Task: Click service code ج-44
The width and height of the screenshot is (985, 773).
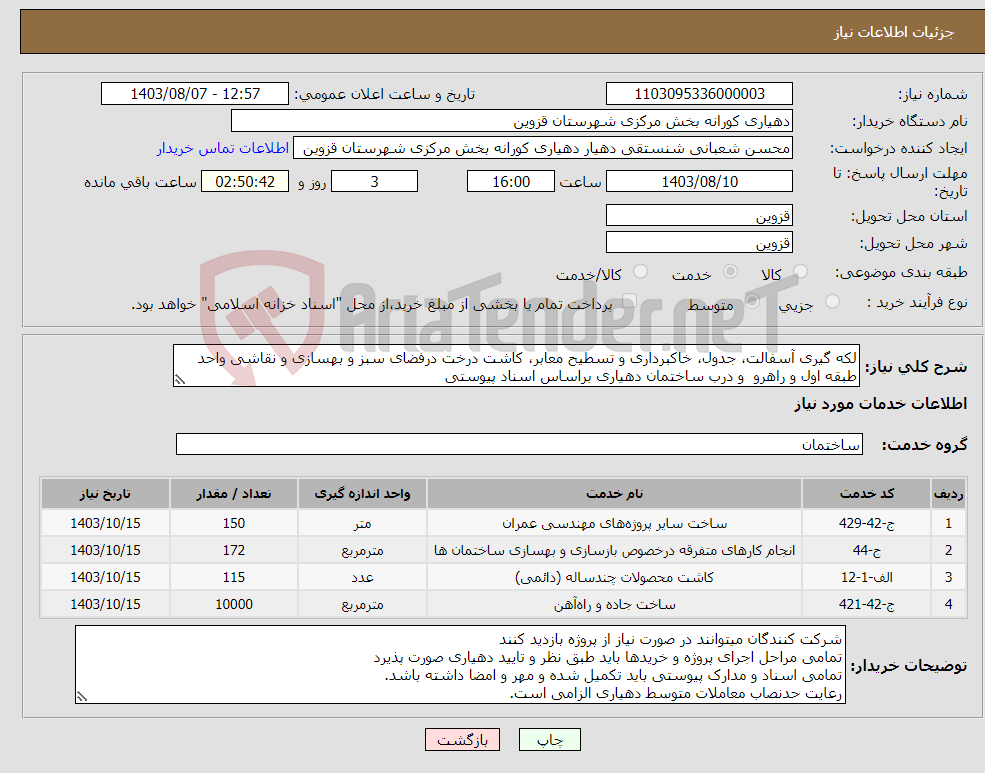Action: pos(866,550)
